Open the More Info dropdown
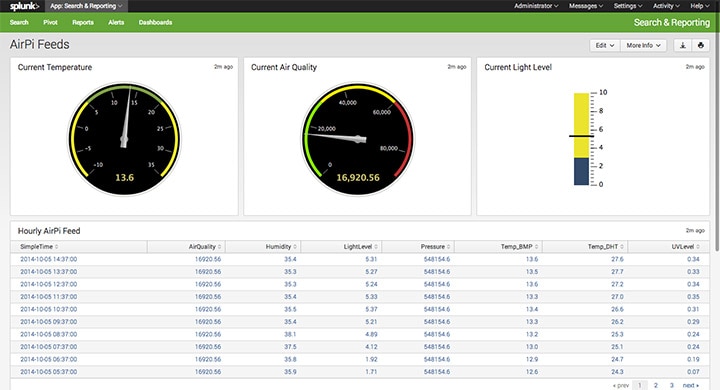The width and height of the screenshot is (720, 390). click(643, 45)
